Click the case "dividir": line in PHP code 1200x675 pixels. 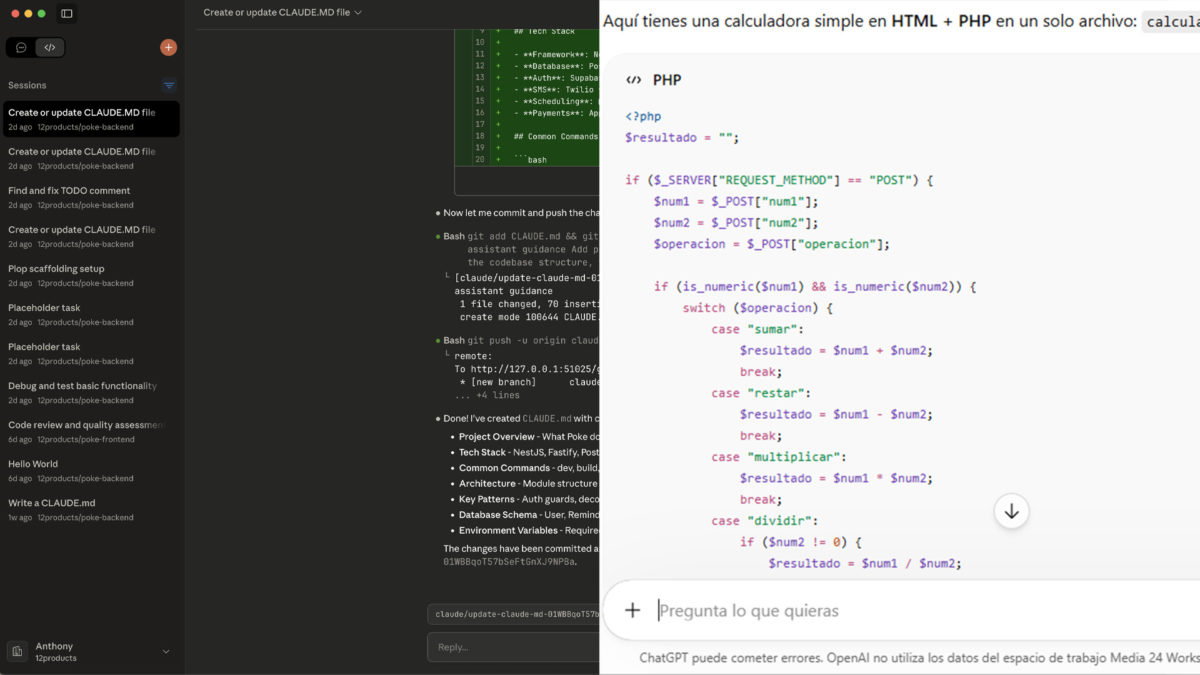click(x=765, y=521)
